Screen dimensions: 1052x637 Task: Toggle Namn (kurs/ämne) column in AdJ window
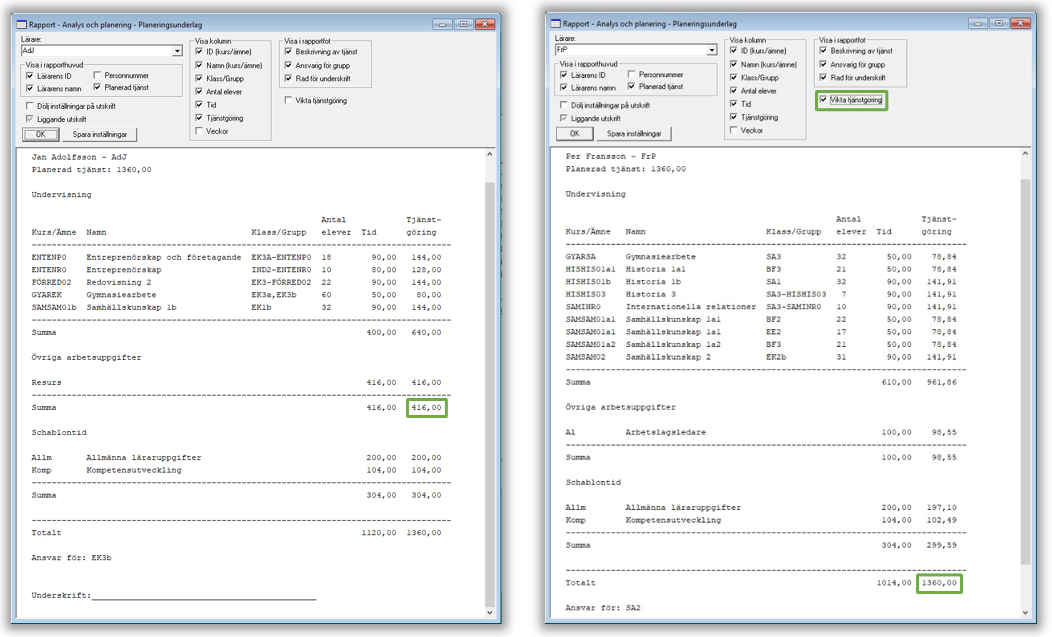pyautogui.click(x=199, y=65)
